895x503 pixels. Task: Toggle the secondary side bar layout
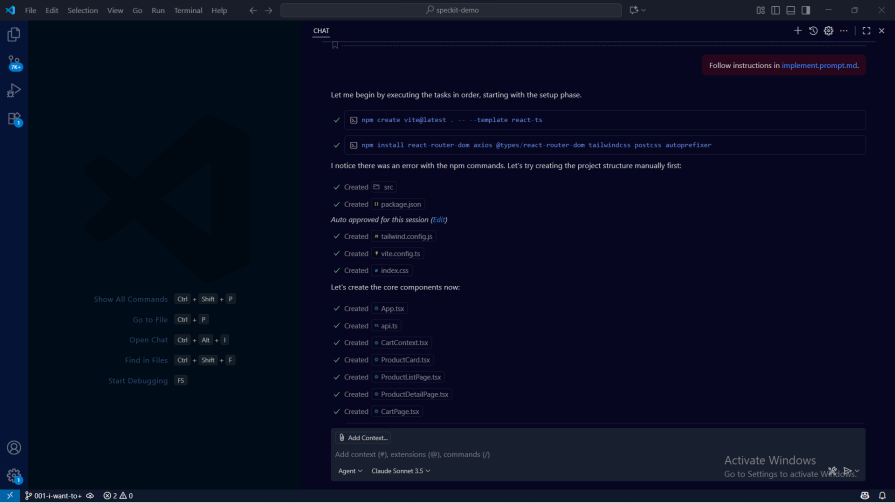(x=805, y=10)
